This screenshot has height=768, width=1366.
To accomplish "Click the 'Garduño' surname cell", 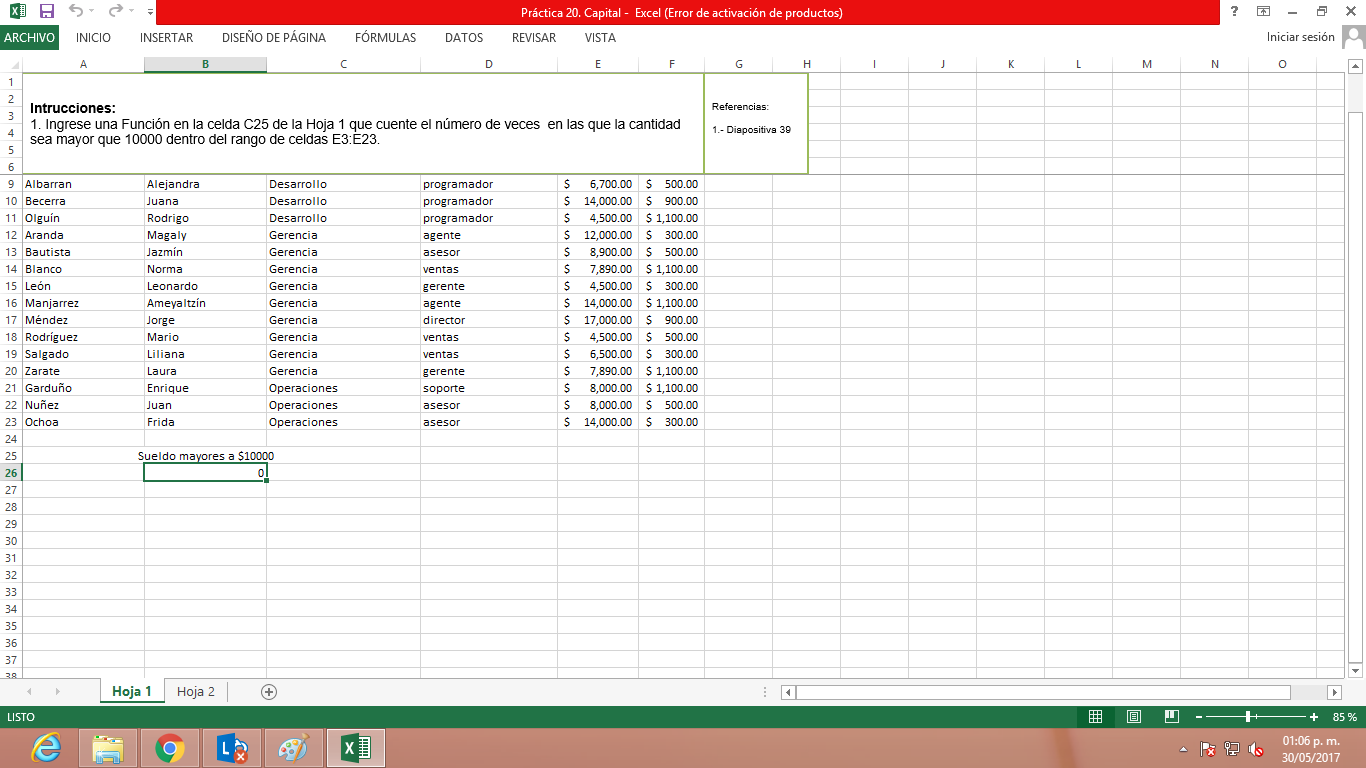I will pos(83,388).
